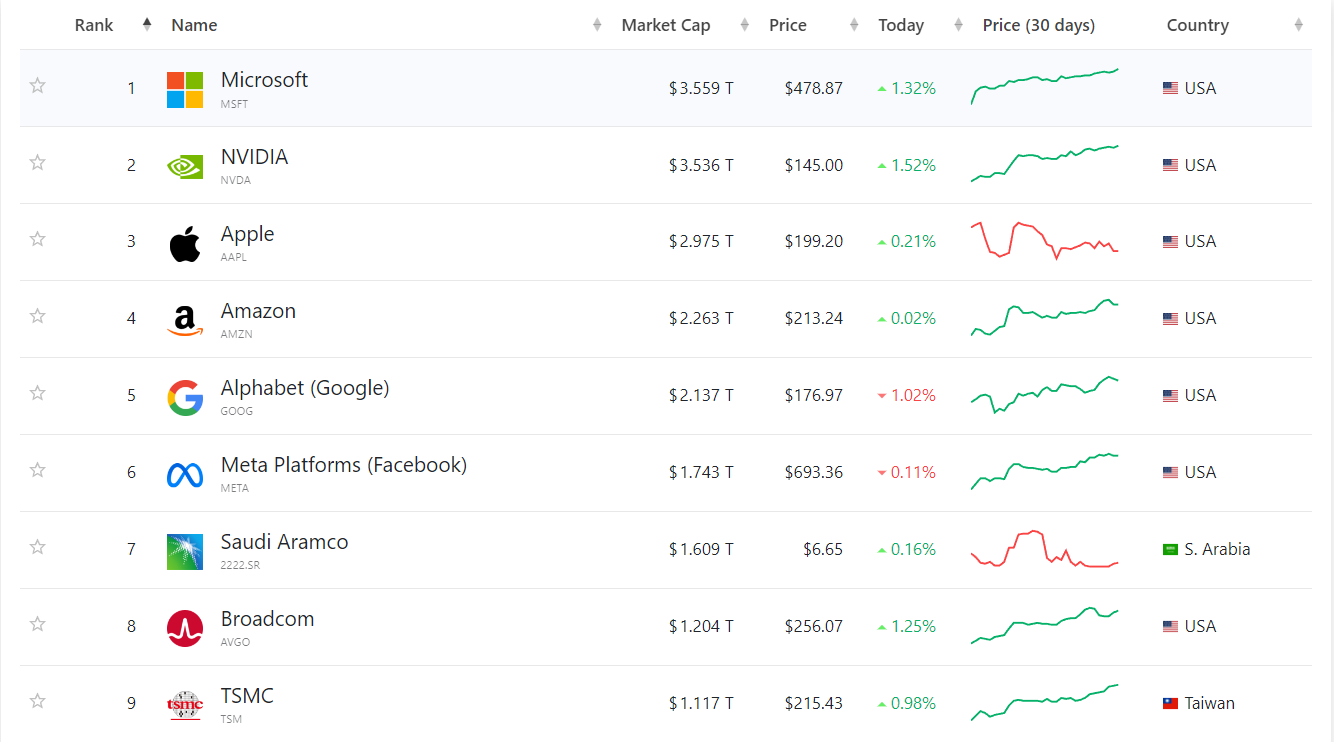Sort the table by Today column header
This screenshot has width=1334, height=742.
tap(901, 25)
